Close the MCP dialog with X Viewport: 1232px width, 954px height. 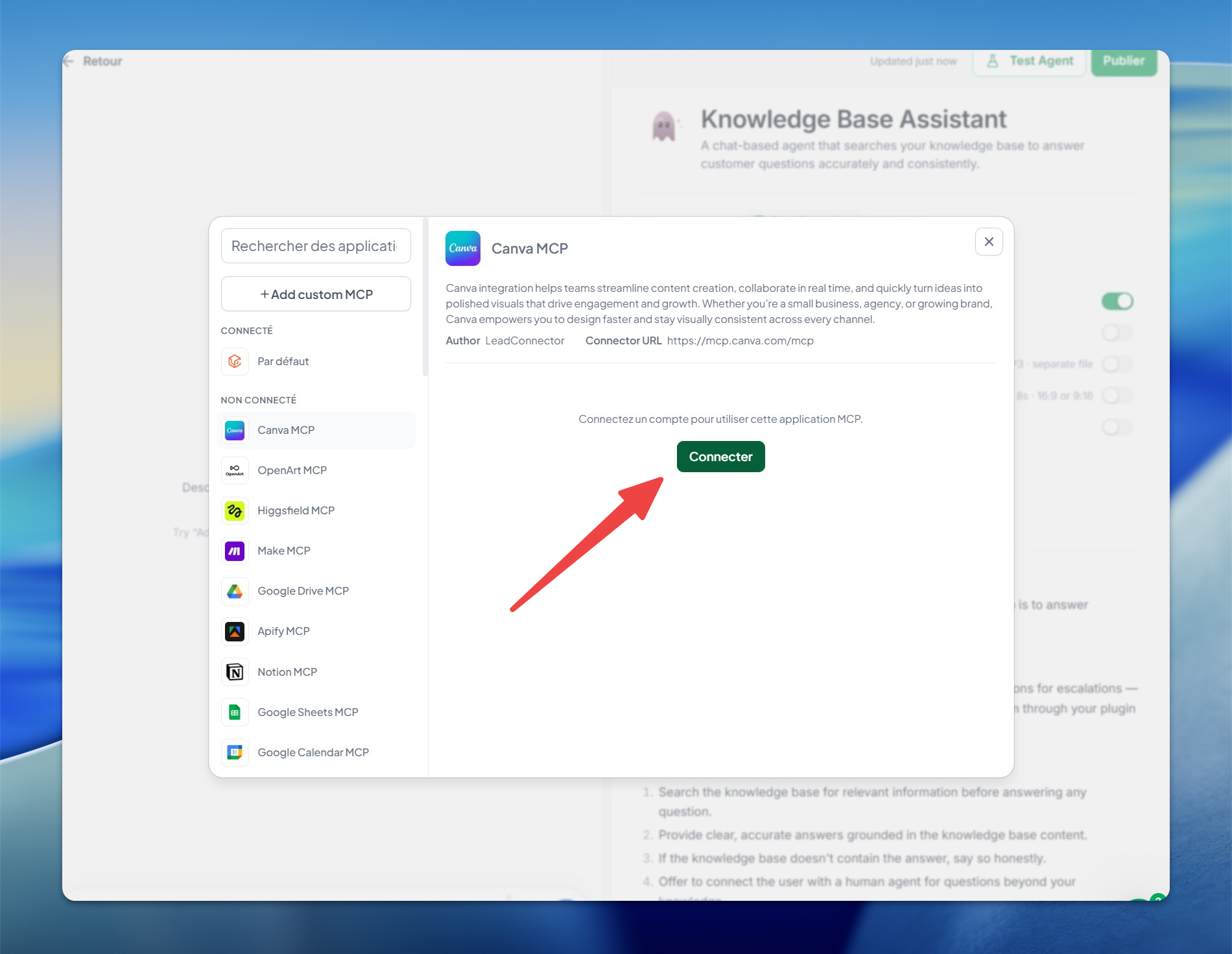(x=989, y=241)
